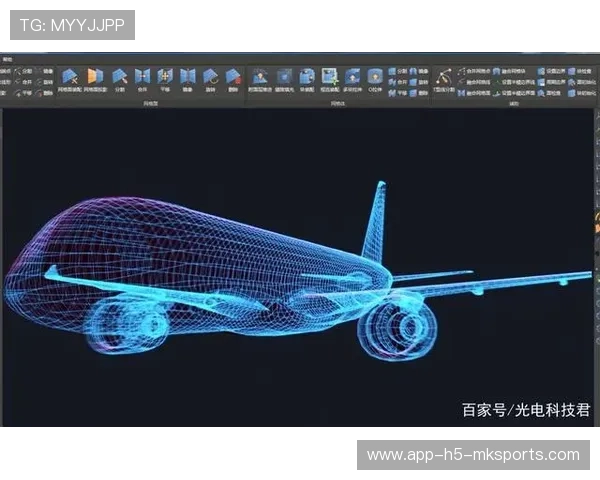
Task: Click the first large mesh icon in the 网格面 group
Action: coord(70,77)
